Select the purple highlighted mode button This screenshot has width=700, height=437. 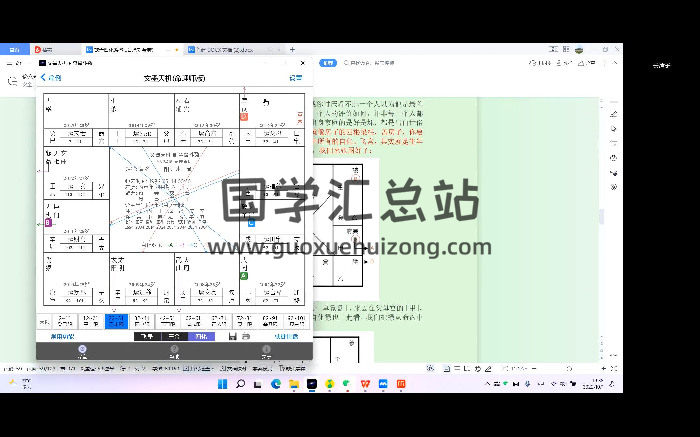[201, 336]
